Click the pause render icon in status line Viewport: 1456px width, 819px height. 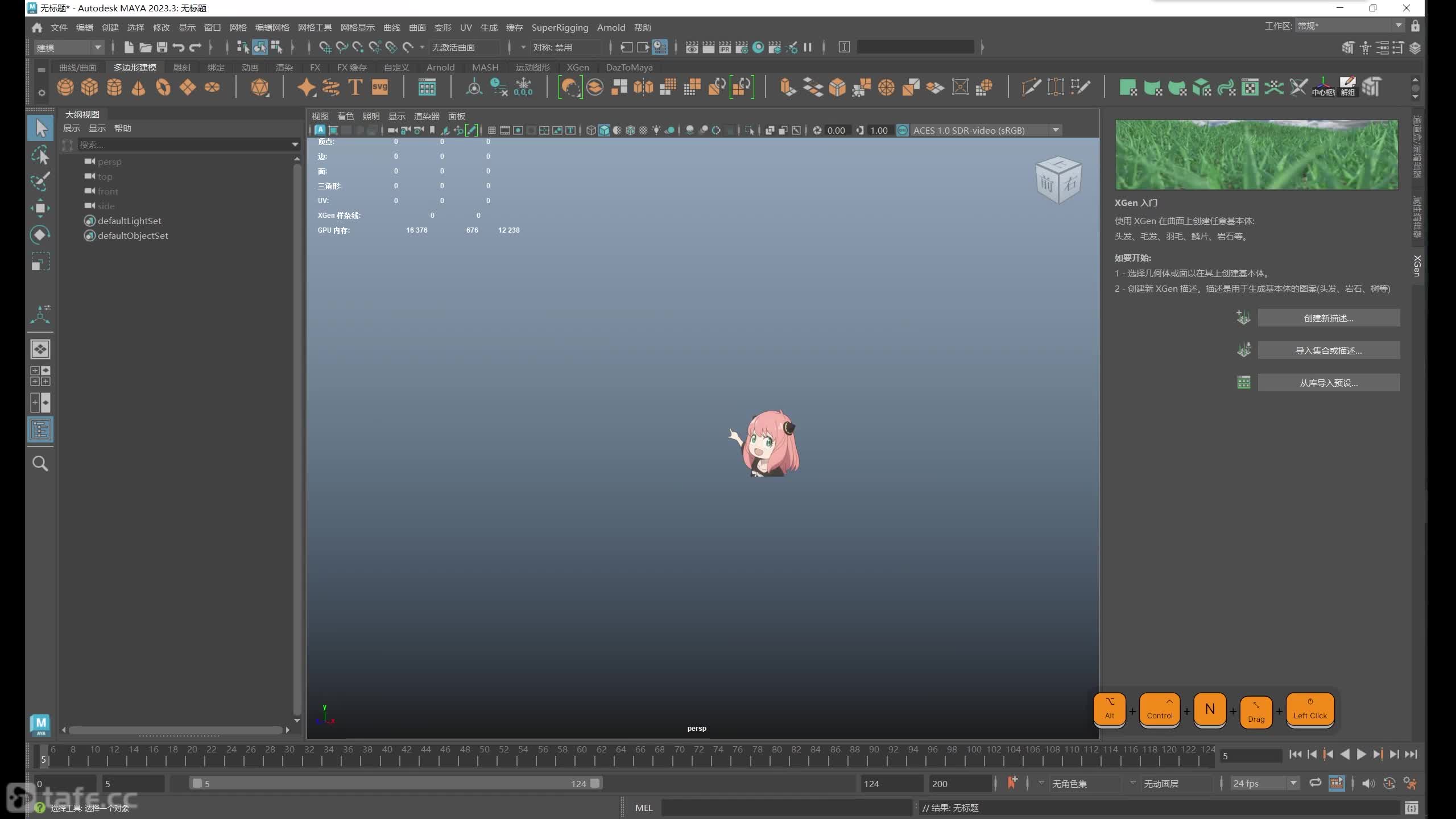coord(808,47)
